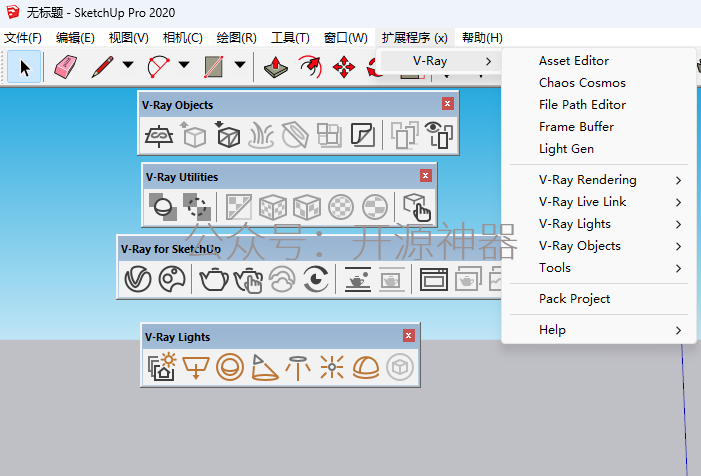Create a V-Ray Plane Light
Image resolution: width=701 pixels, height=476 pixels.
point(196,367)
